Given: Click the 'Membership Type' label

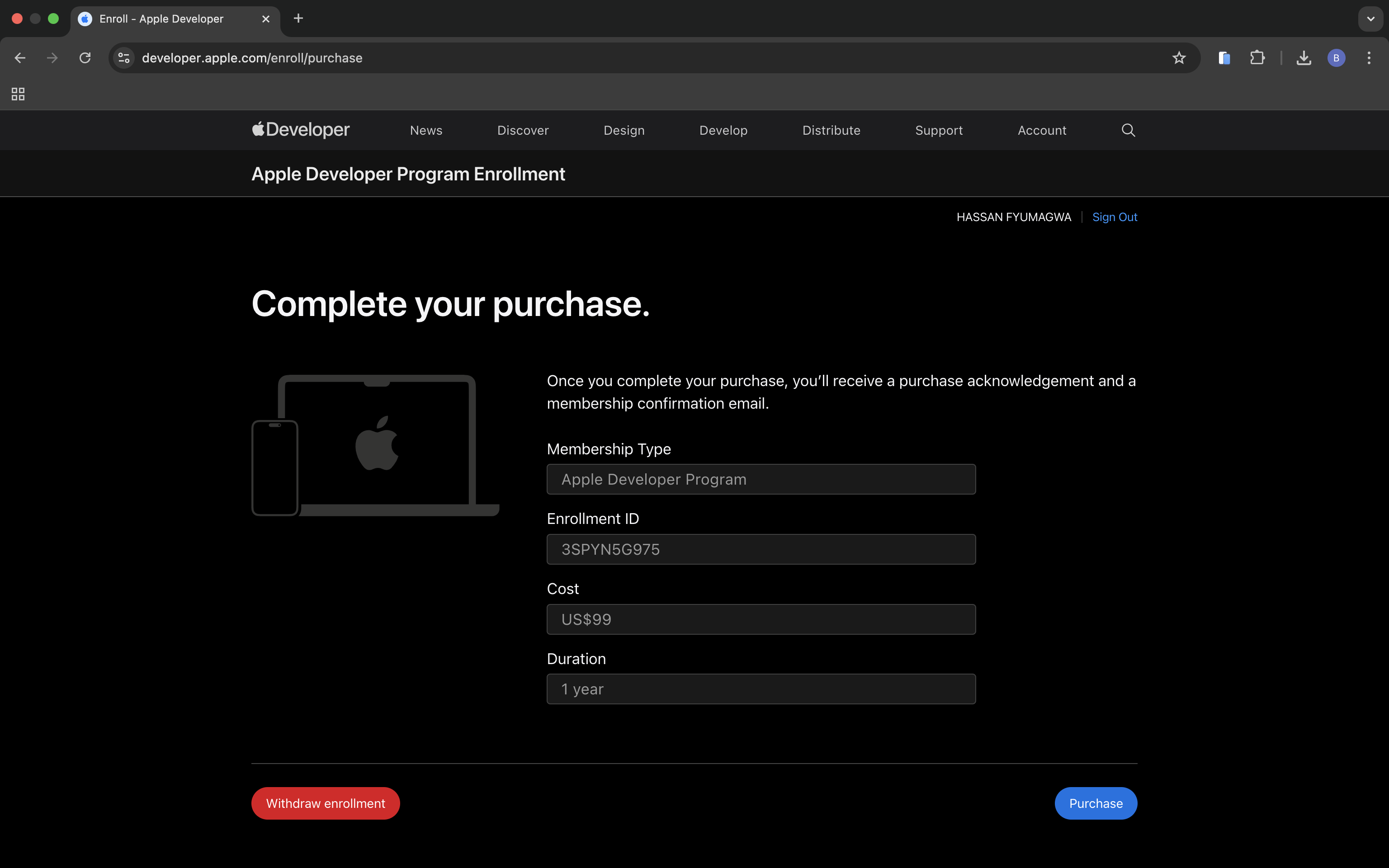Looking at the screenshot, I should tap(609, 449).
